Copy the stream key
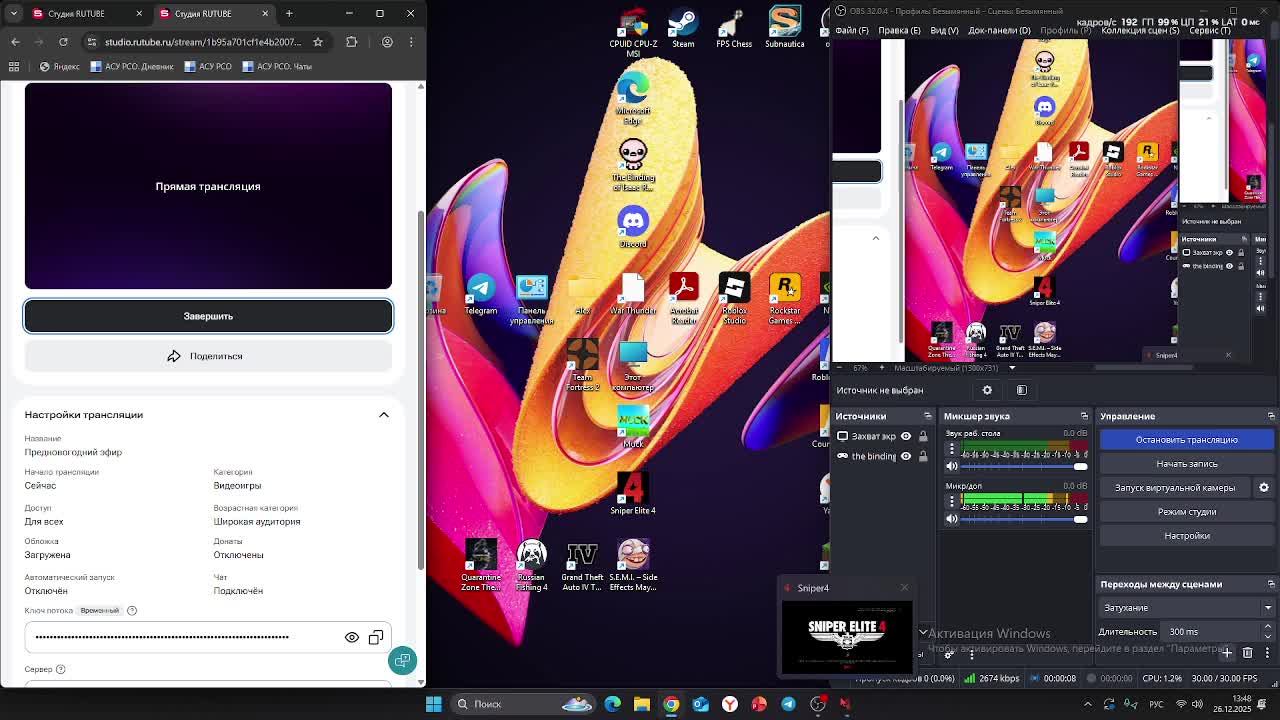Screen dimensions: 1280x720 (376, 637)
